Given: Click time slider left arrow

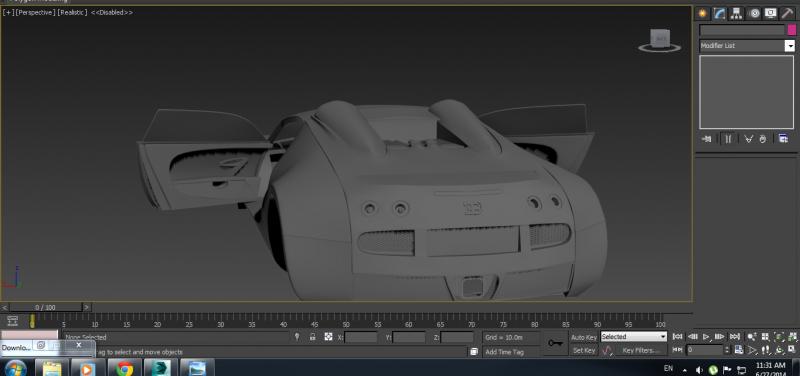Looking at the screenshot, I should [x=5, y=307].
